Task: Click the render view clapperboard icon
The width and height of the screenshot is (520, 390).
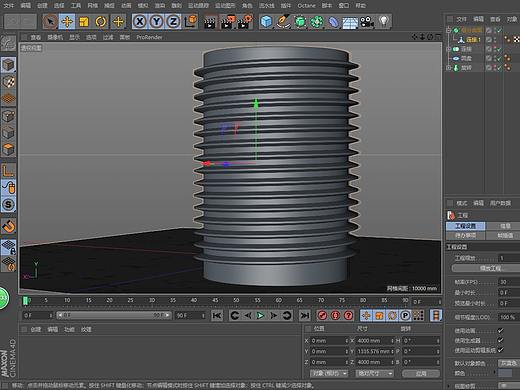Action: 210,22
